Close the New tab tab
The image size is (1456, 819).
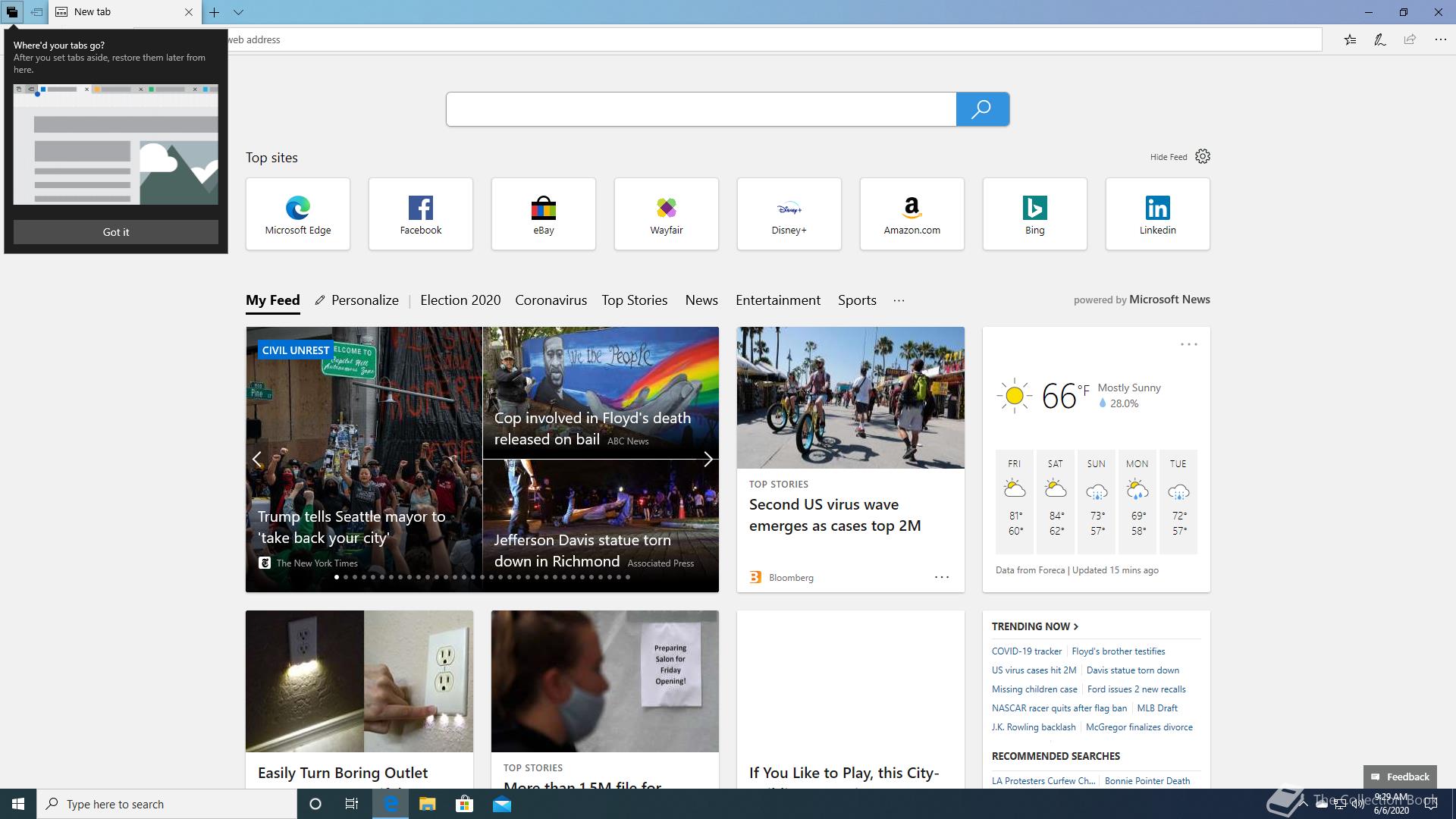[189, 12]
